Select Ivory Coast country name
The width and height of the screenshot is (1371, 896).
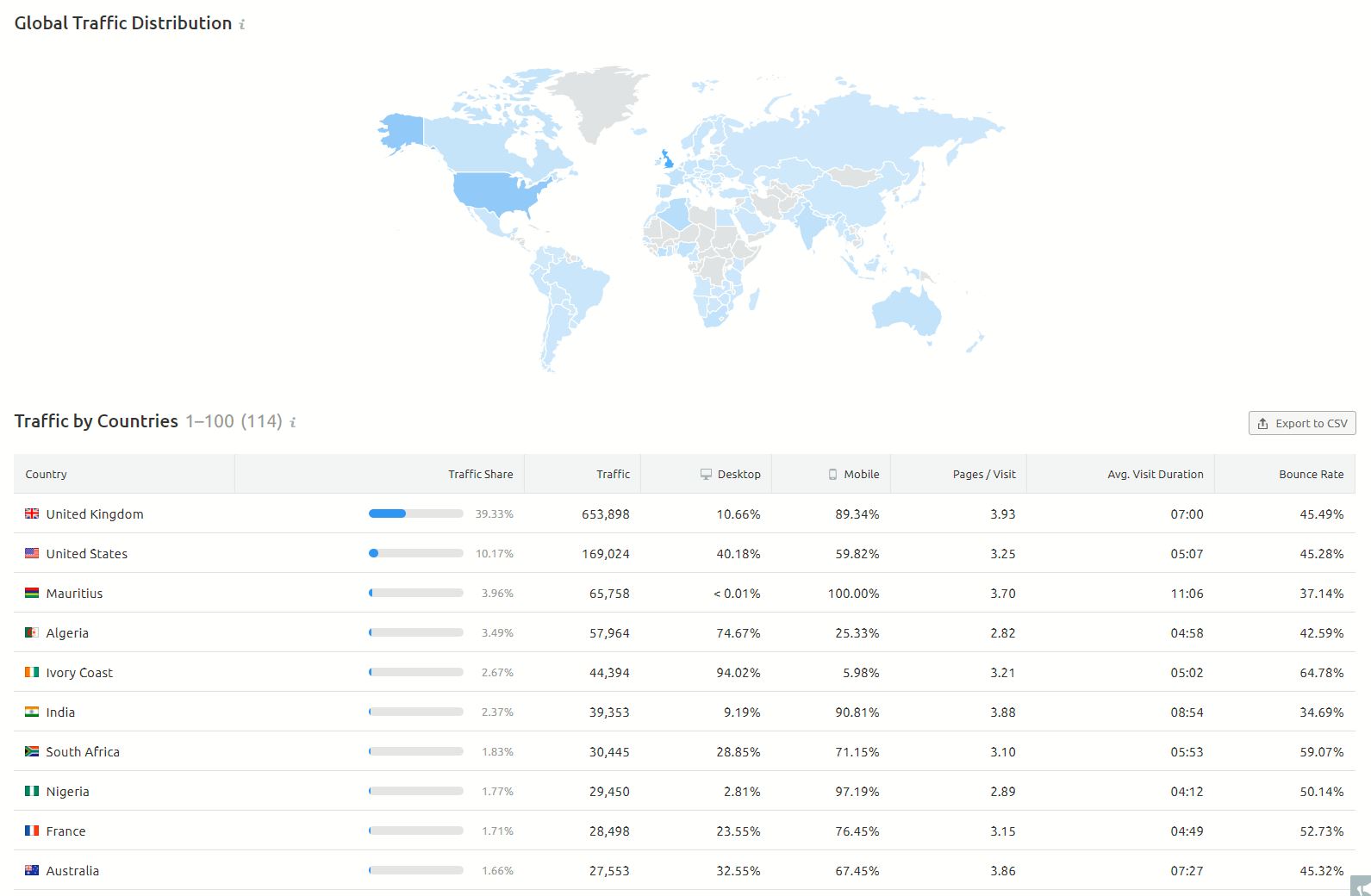tap(79, 673)
